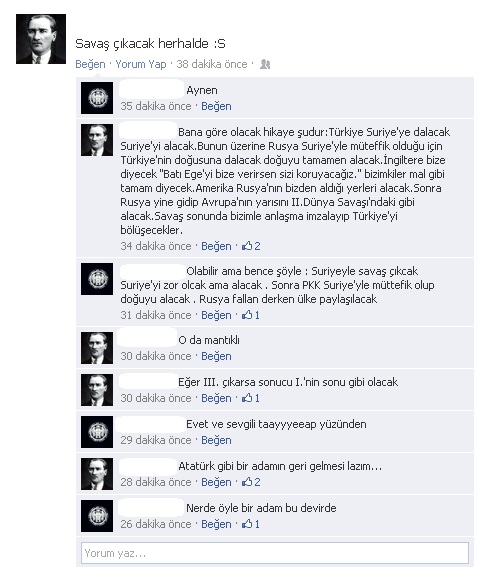
Task: Click Beğen on the 'O da mantıklı' comment
Action: [216, 356]
